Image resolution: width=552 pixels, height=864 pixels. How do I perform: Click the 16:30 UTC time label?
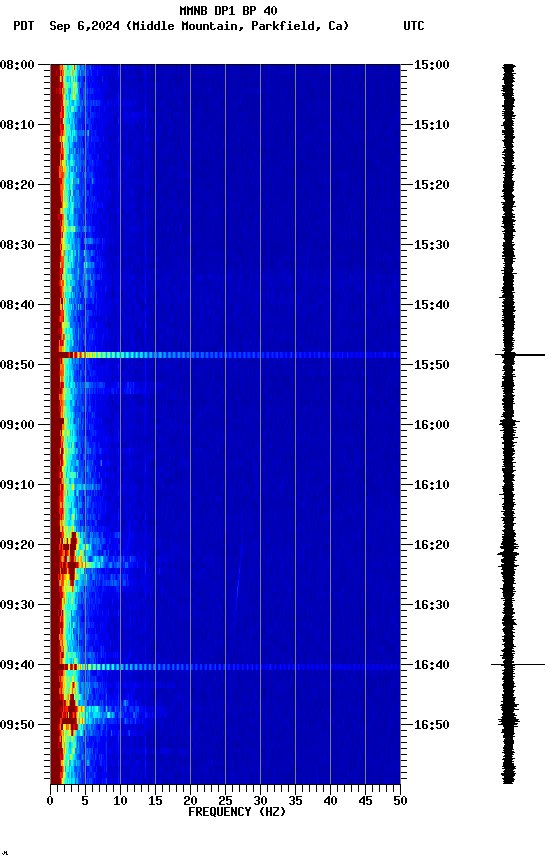point(431,605)
